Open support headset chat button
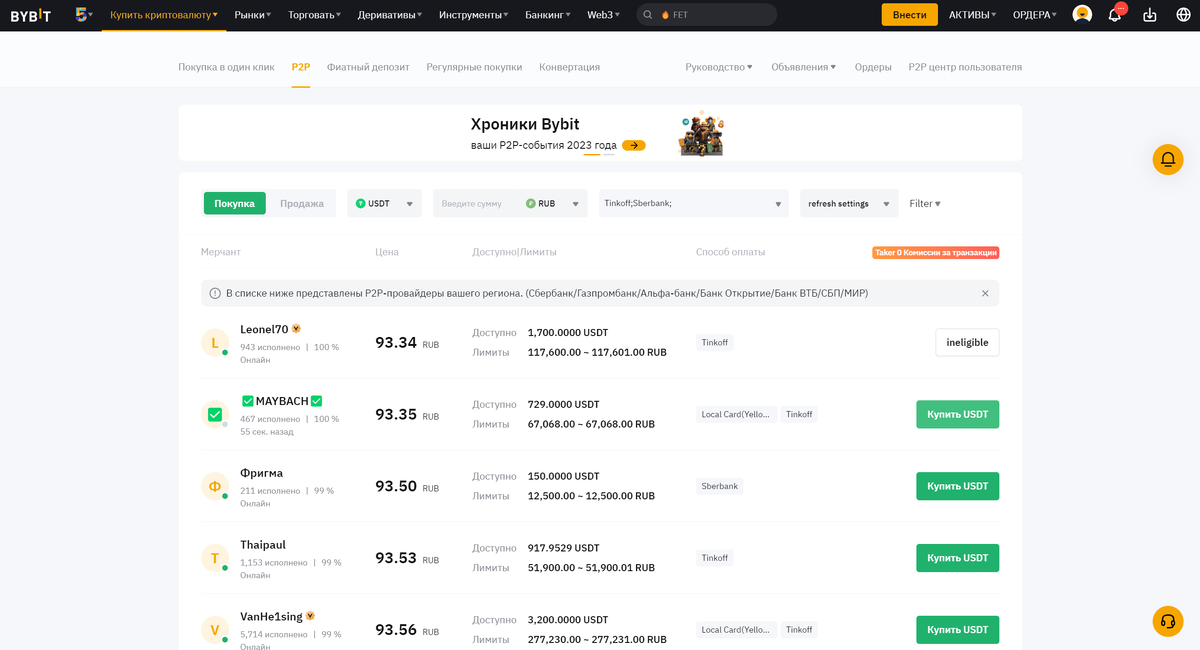Viewport: 1200px width, 650px height. coord(1167,621)
